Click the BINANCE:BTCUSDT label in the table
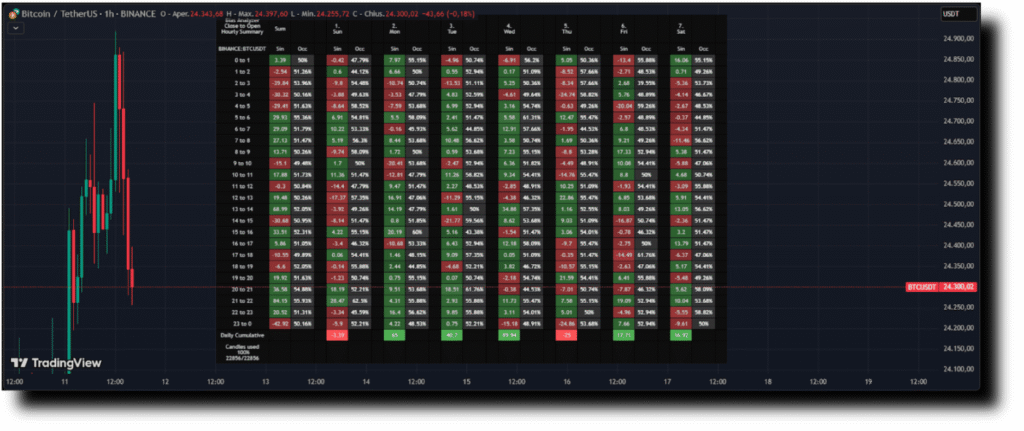Image resolution: width=1024 pixels, height=431 pixels. [x=241, y=48]
